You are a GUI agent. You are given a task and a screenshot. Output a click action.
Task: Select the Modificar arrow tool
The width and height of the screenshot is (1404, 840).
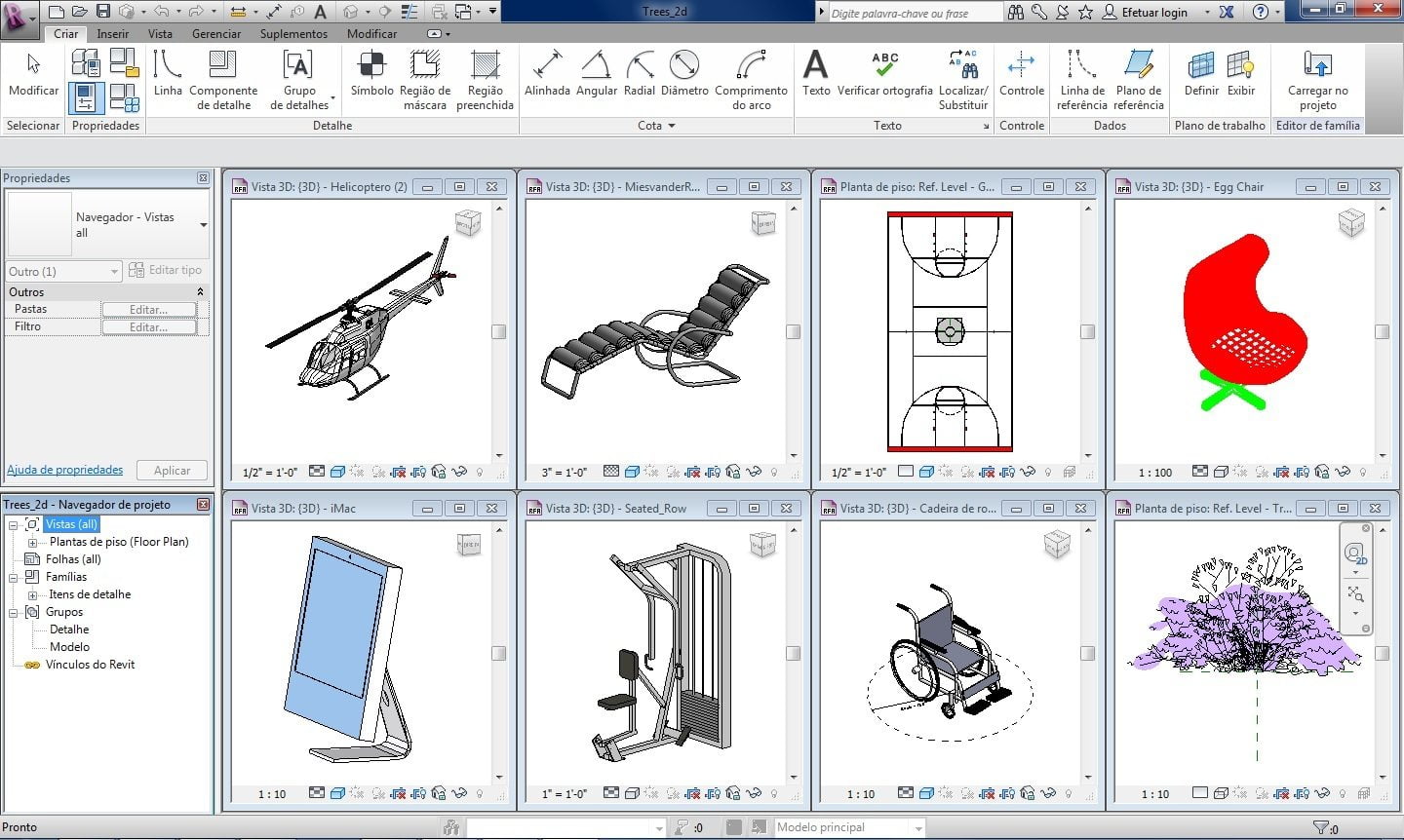(x=33, y=75)
